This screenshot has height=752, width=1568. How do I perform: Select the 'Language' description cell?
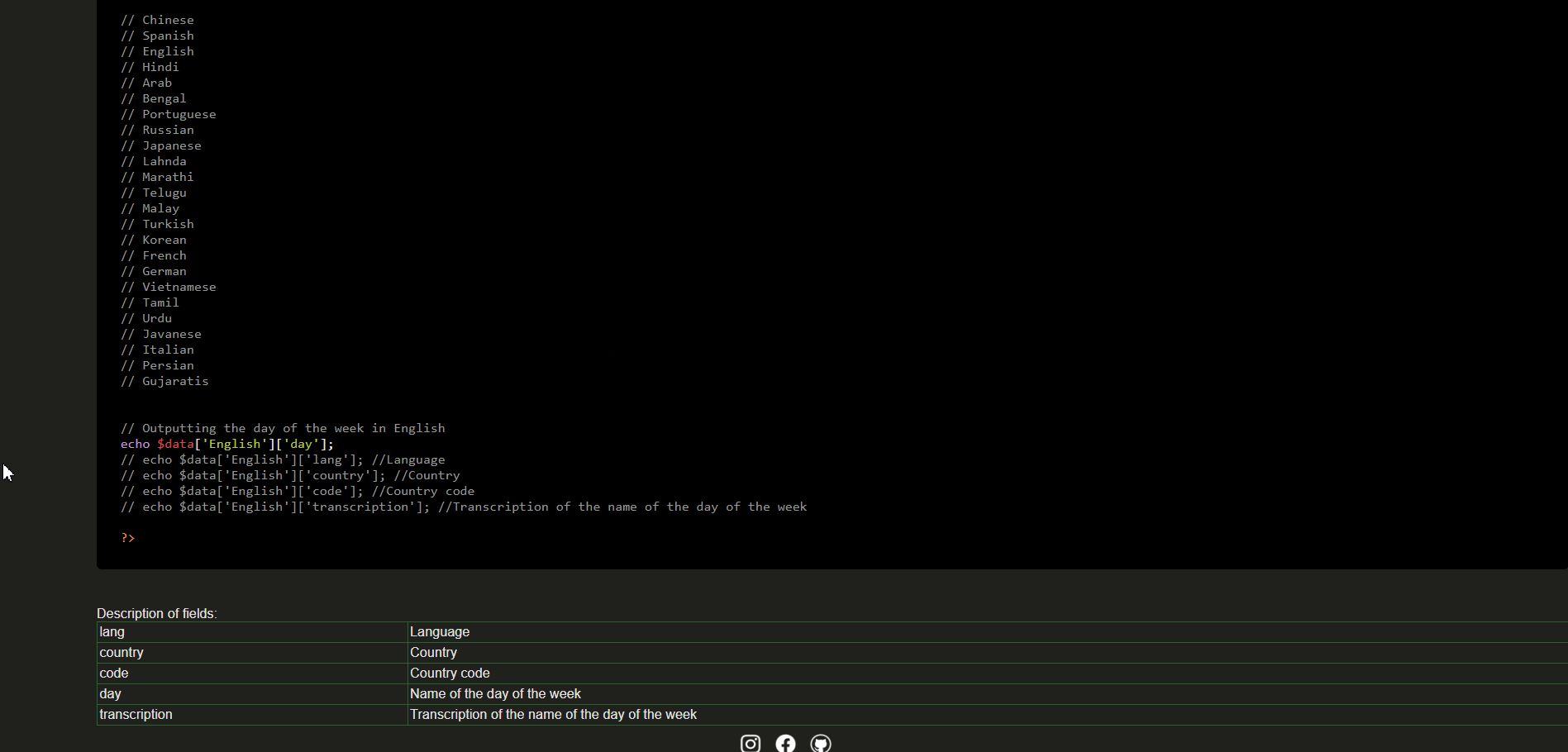988,632
